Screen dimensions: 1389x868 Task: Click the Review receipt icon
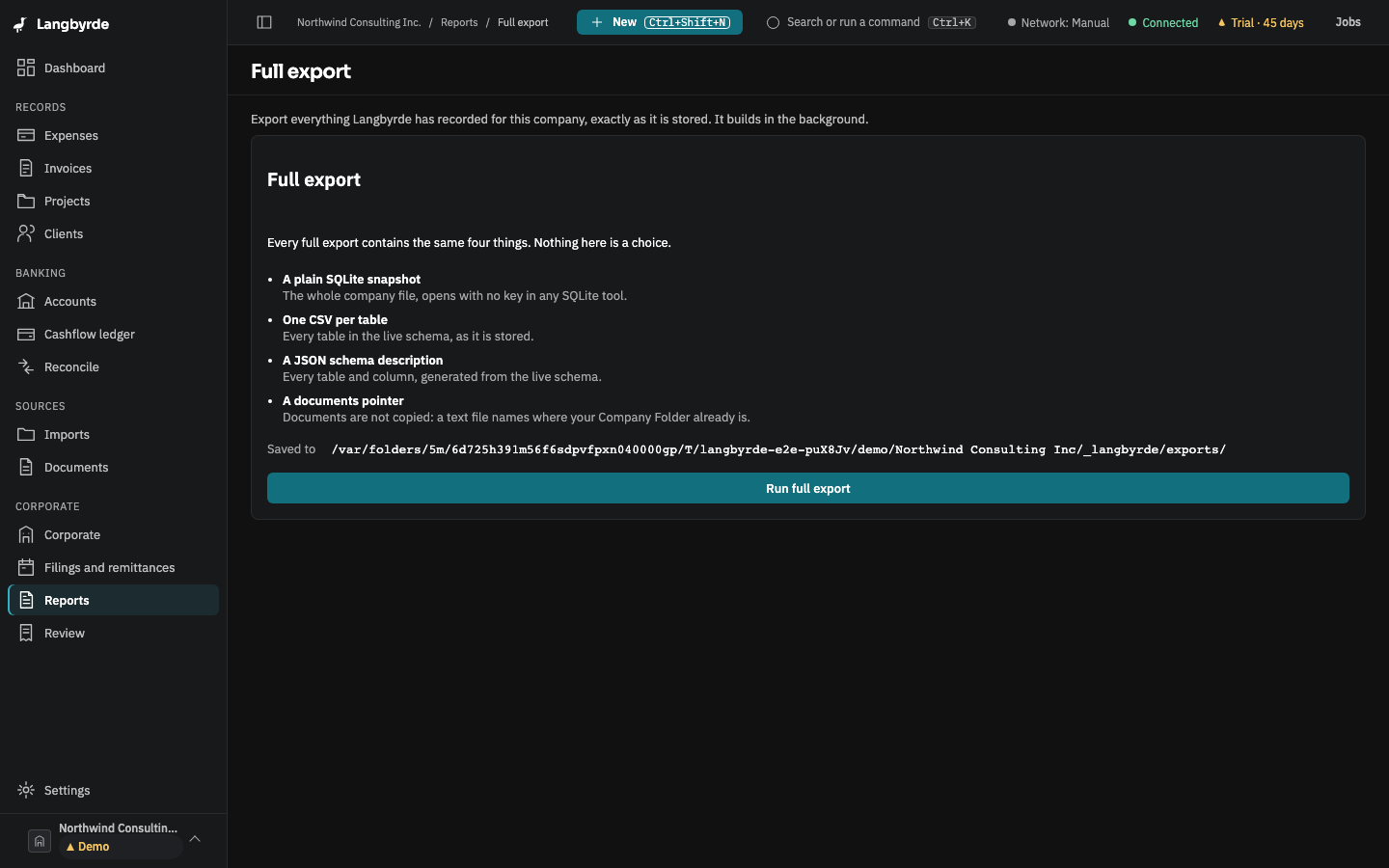26,633
